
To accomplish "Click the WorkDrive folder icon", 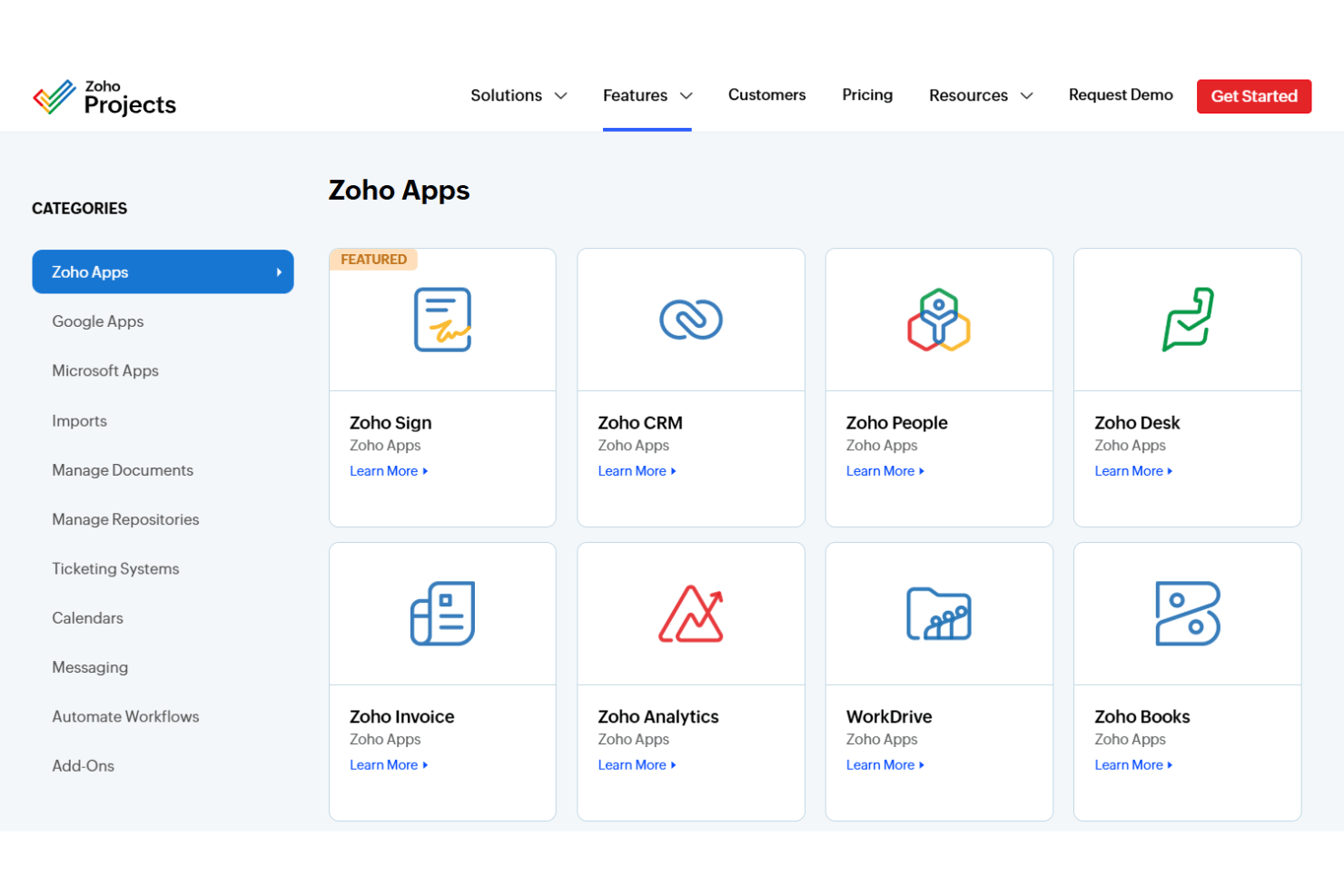I will [939, 614].
